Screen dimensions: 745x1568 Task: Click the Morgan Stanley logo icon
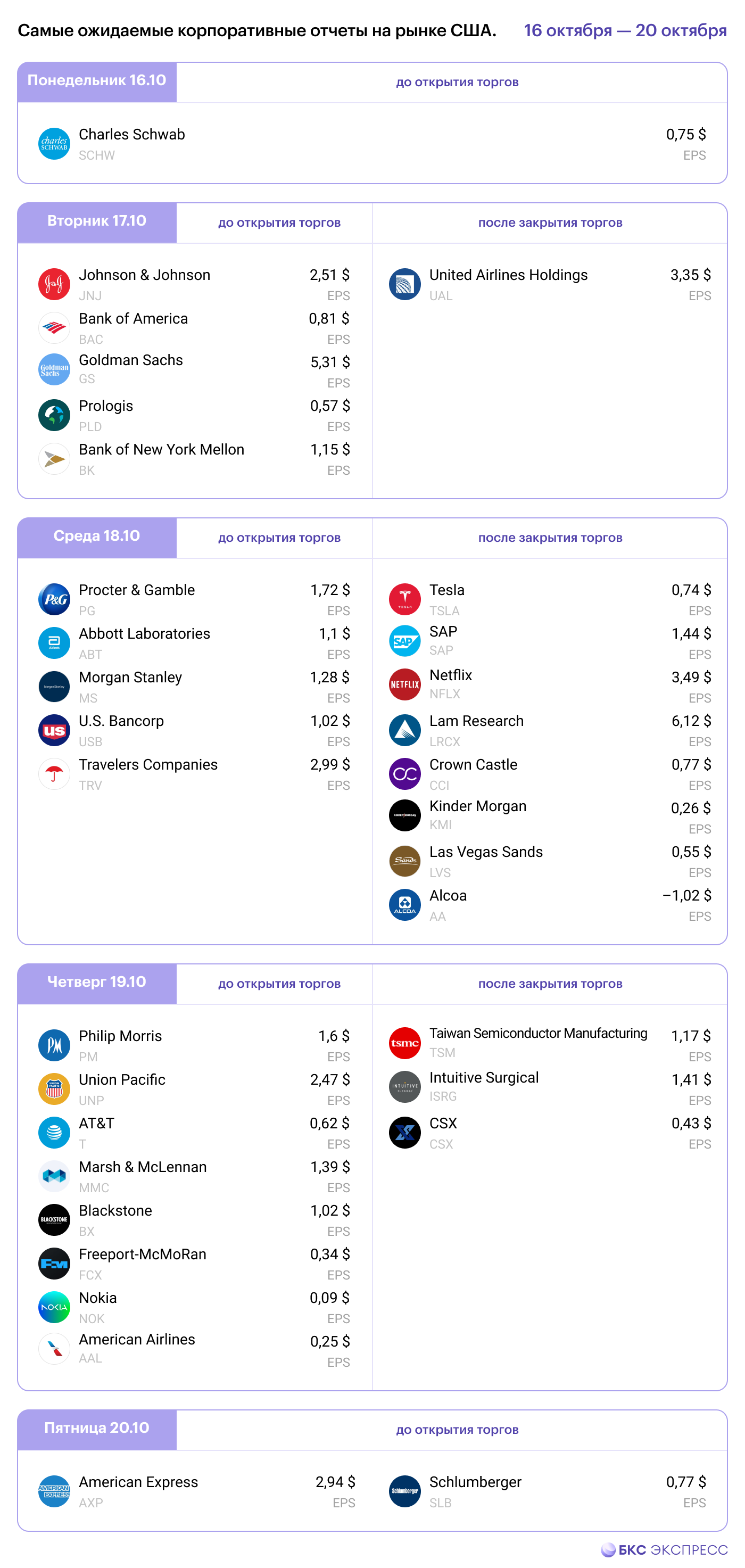(54, 687)
